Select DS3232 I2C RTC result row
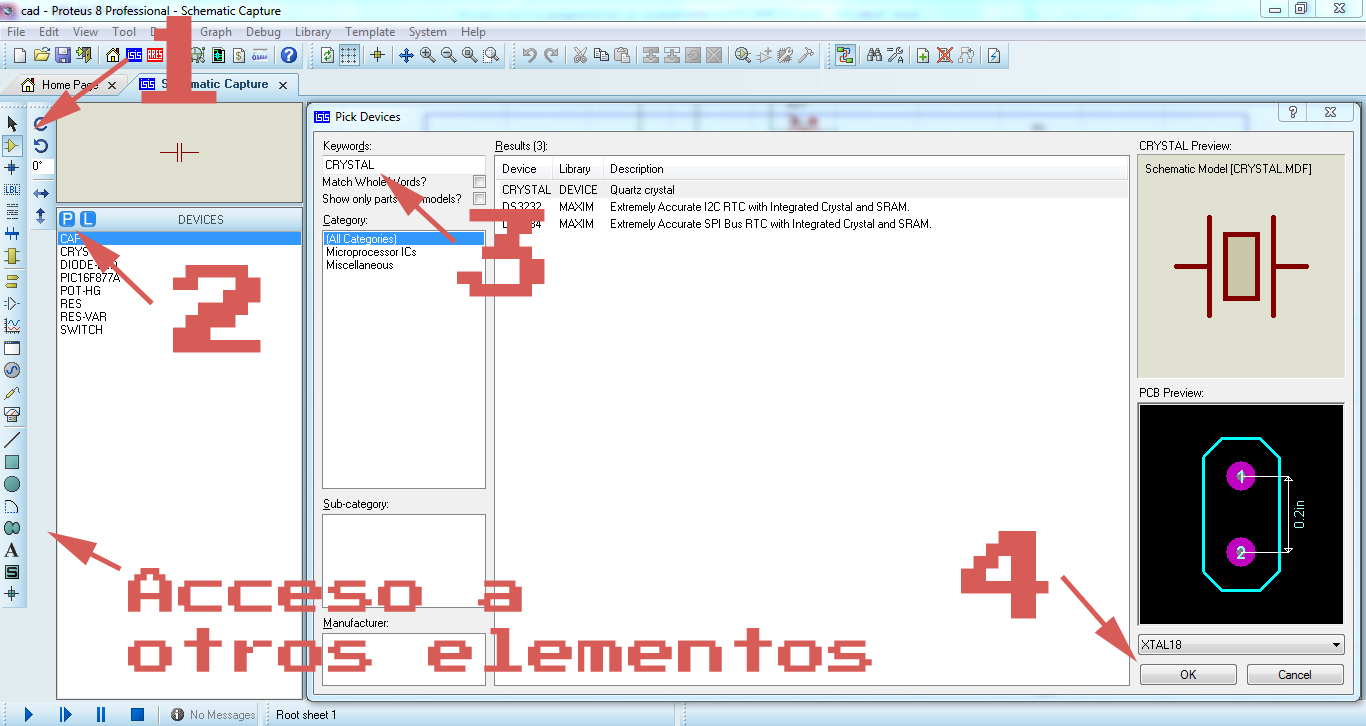Viewport: 1366px width, 726px height. 812,207
